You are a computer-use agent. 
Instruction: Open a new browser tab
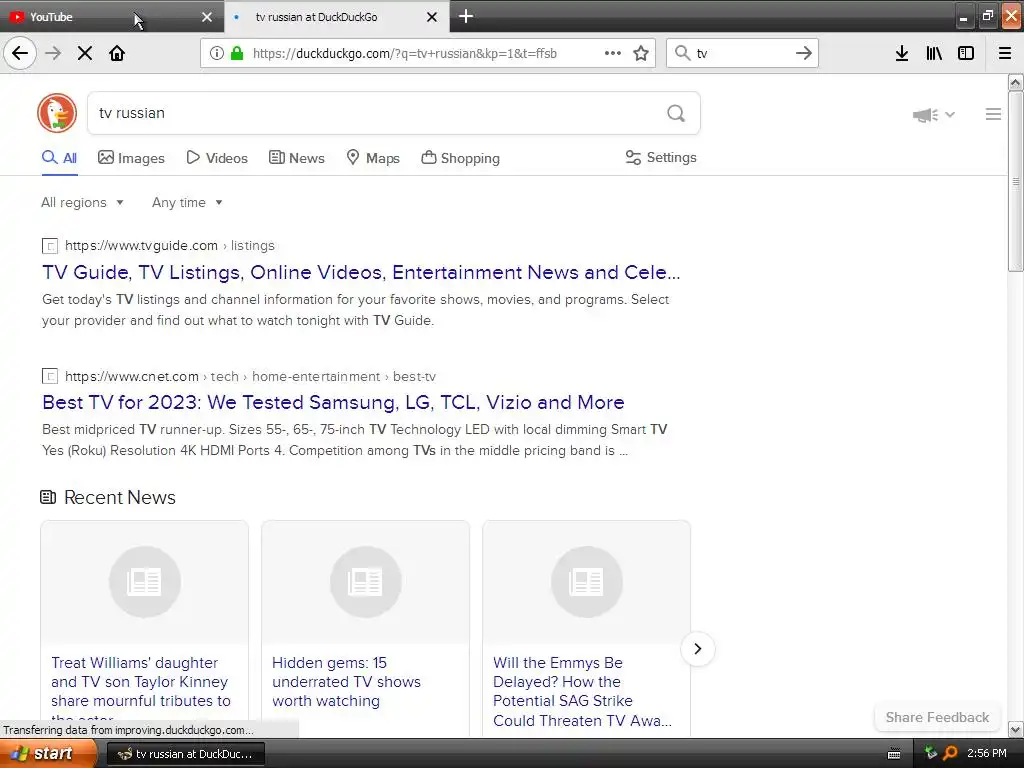466,16
